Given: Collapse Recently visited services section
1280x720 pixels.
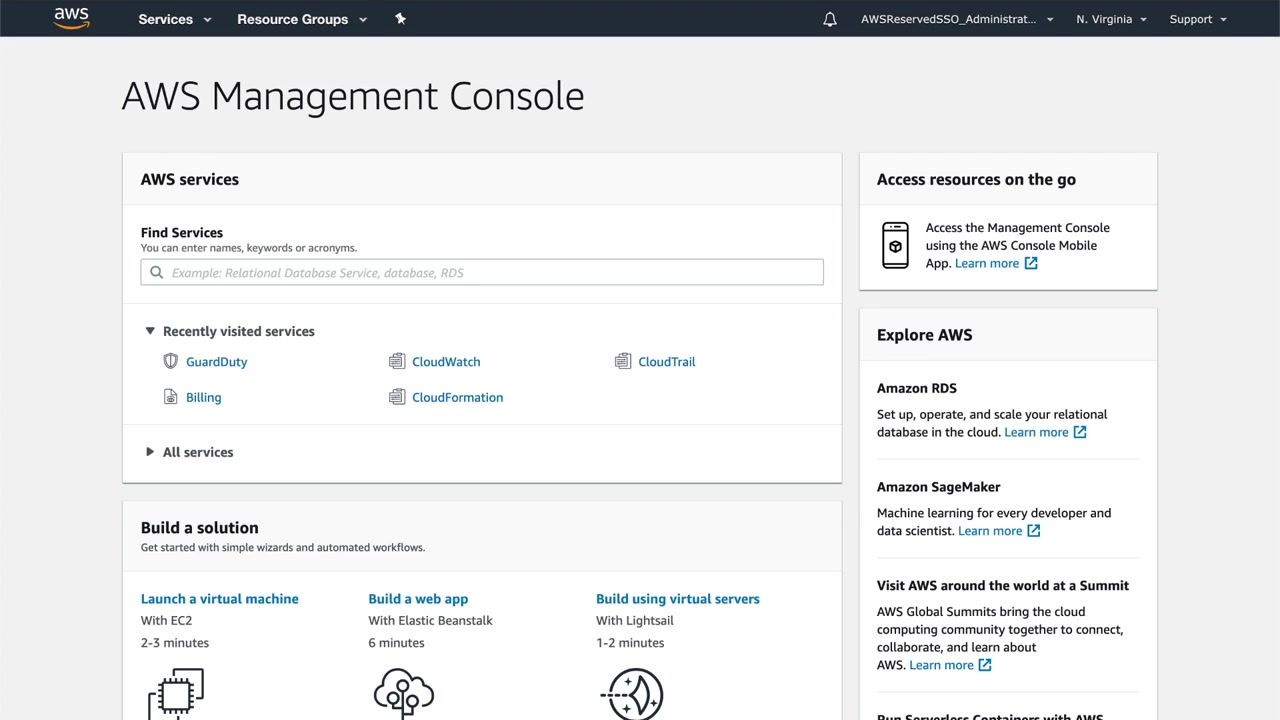Looking at the screenshot, I should point(150,331).
